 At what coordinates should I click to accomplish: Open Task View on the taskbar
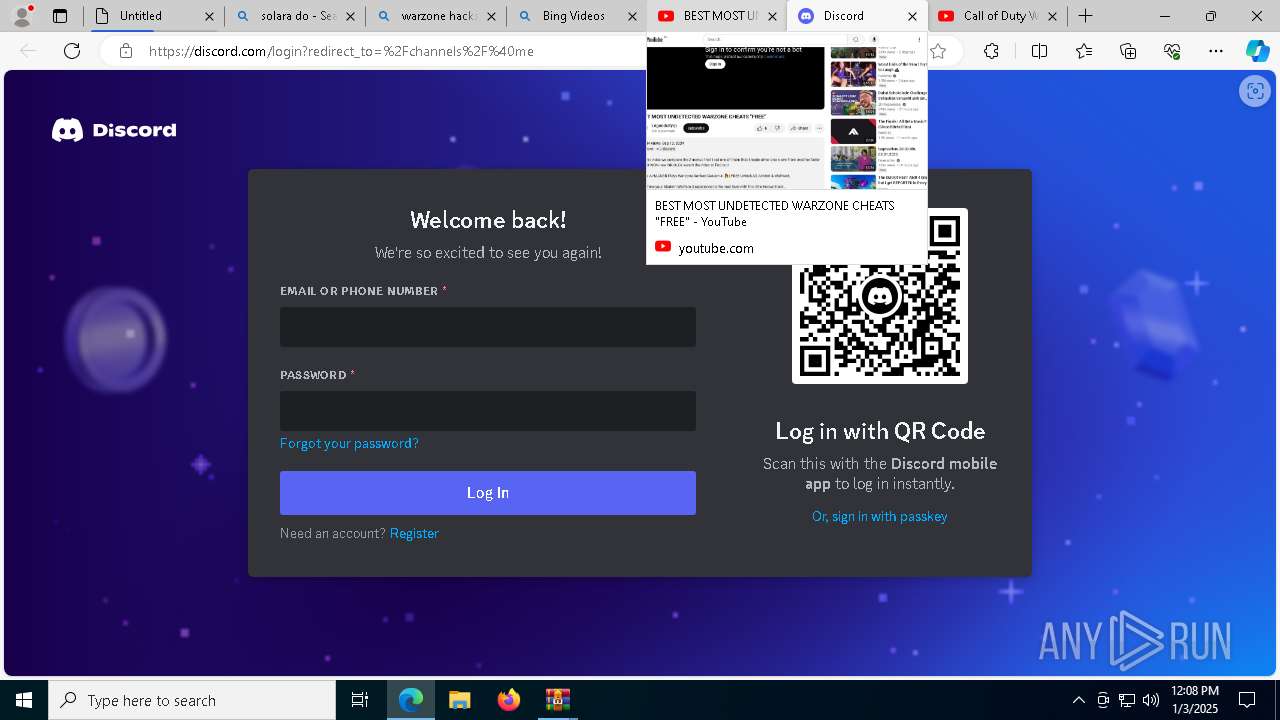tap(360, 700)
